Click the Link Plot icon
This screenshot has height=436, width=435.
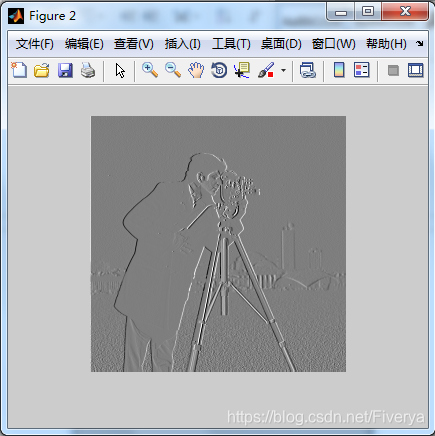click(308, 70)
